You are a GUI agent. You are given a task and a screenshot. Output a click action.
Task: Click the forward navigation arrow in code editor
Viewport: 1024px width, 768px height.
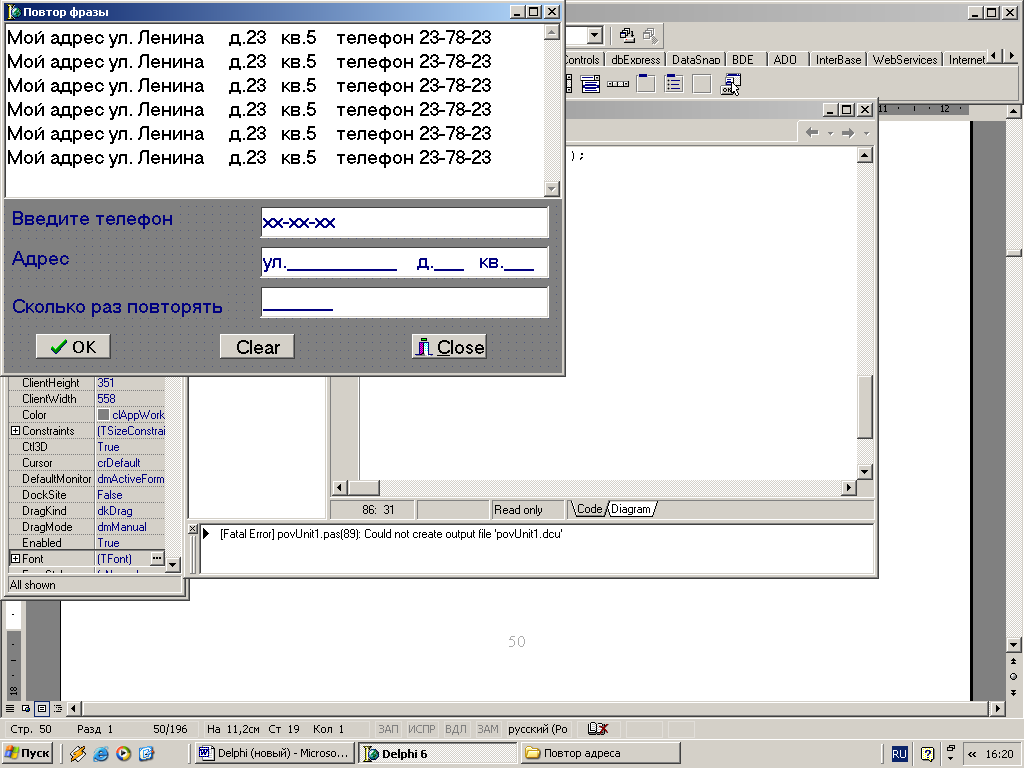click(848, 133)
